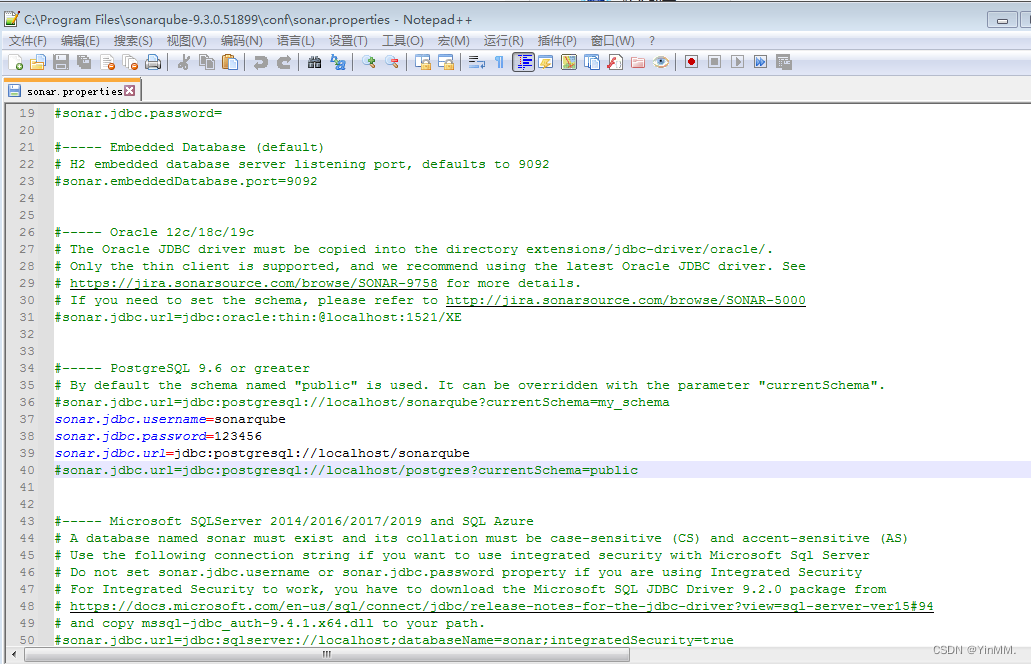Open the Document Map icon
The image size is (1031, 664).
click(569, 62)
